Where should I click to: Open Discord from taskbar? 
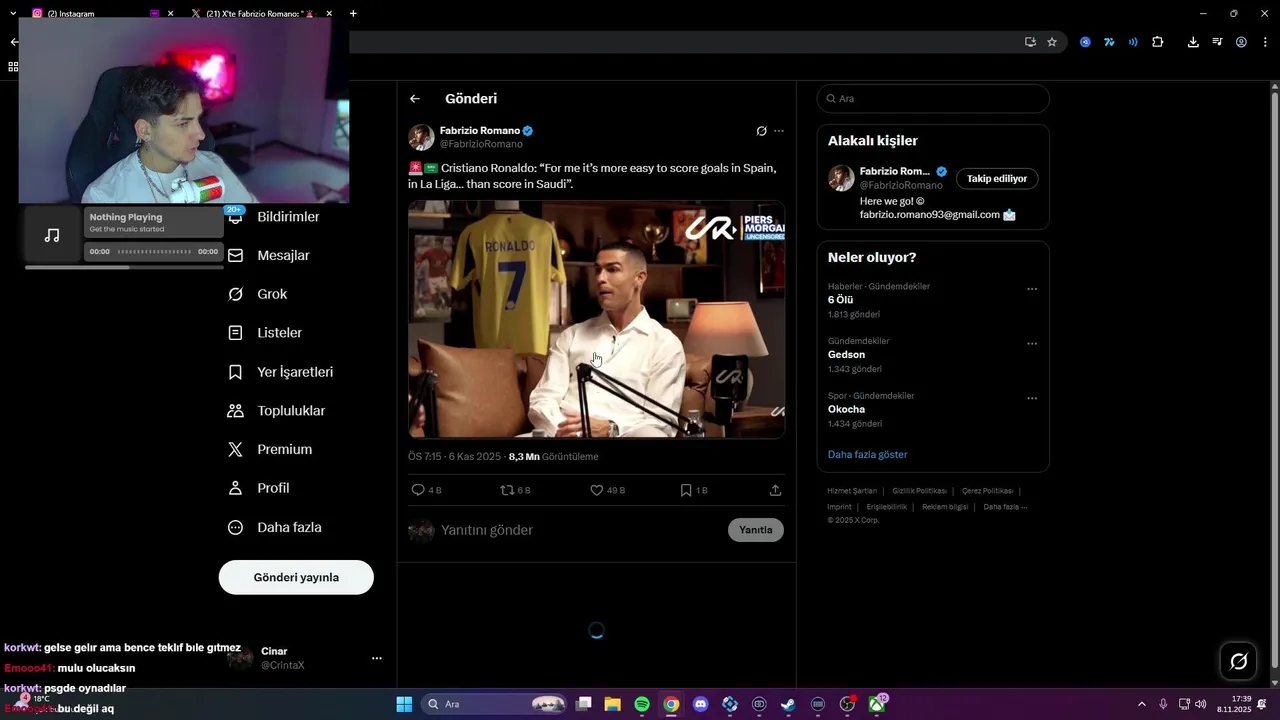coord(700,704)
